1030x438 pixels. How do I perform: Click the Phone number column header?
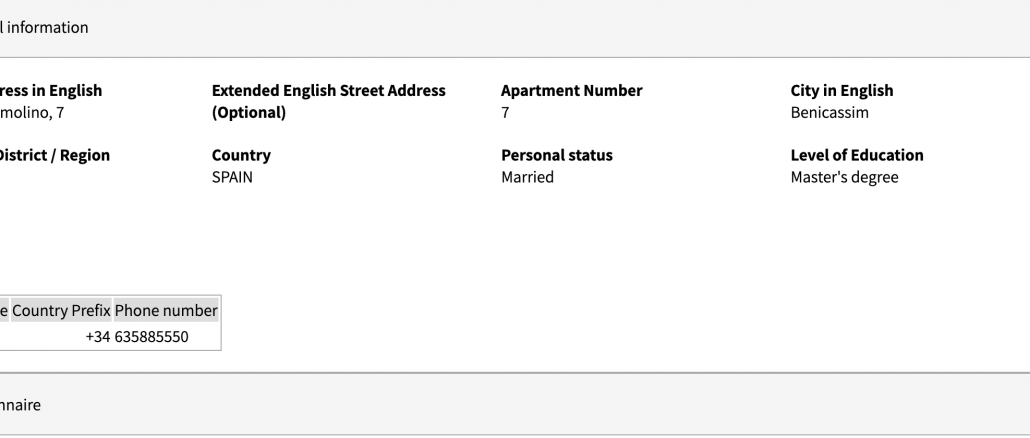click(166, 311)
